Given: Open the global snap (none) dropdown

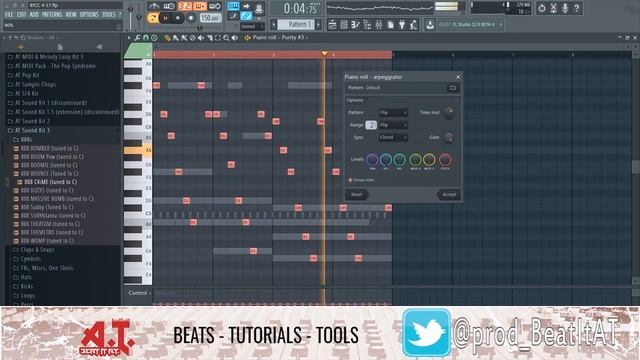Looking at the screenshot, I should pos(252,27).
